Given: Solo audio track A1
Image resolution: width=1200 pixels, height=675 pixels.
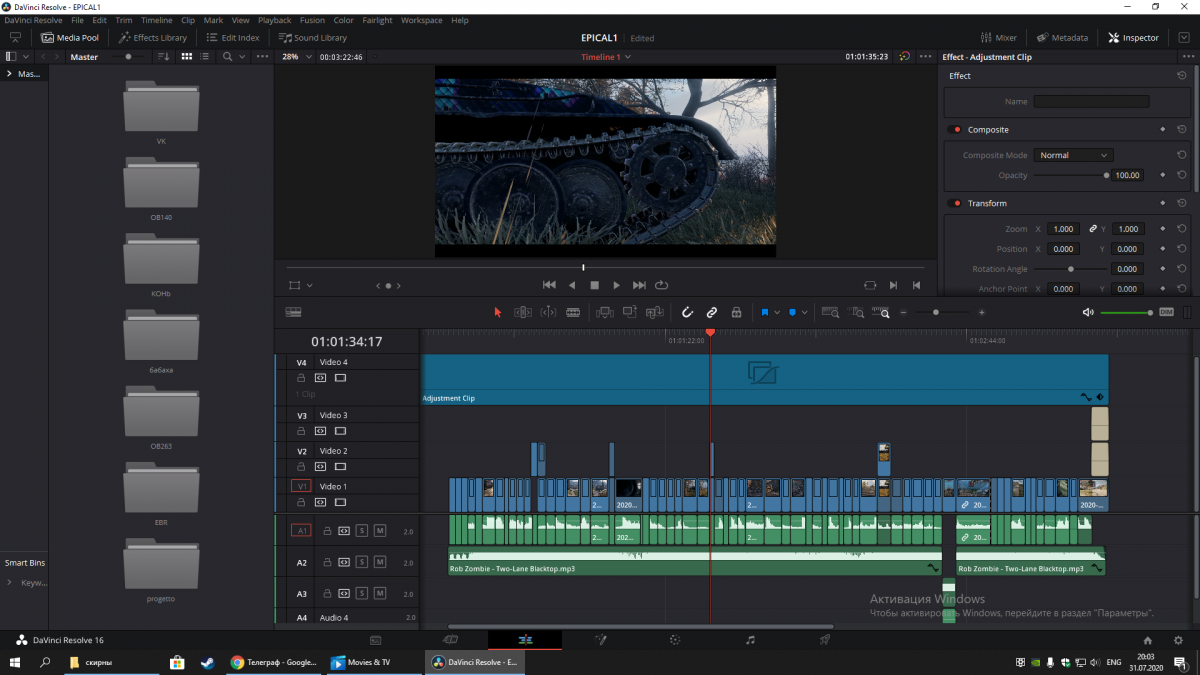Looking at the screenshot, I should point(362,531).
